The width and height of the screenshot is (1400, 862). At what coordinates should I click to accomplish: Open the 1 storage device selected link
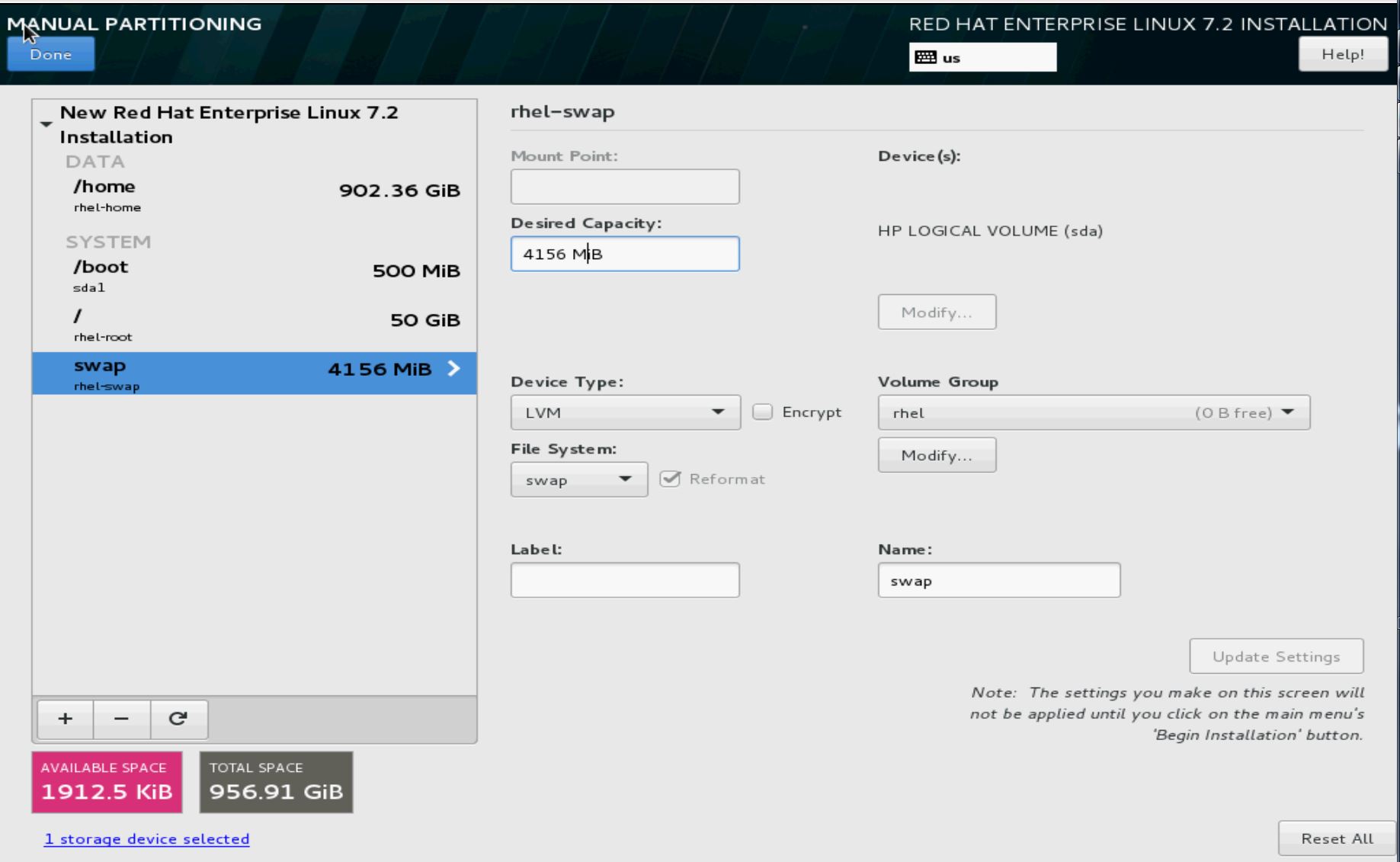click(x=146, y=838)
